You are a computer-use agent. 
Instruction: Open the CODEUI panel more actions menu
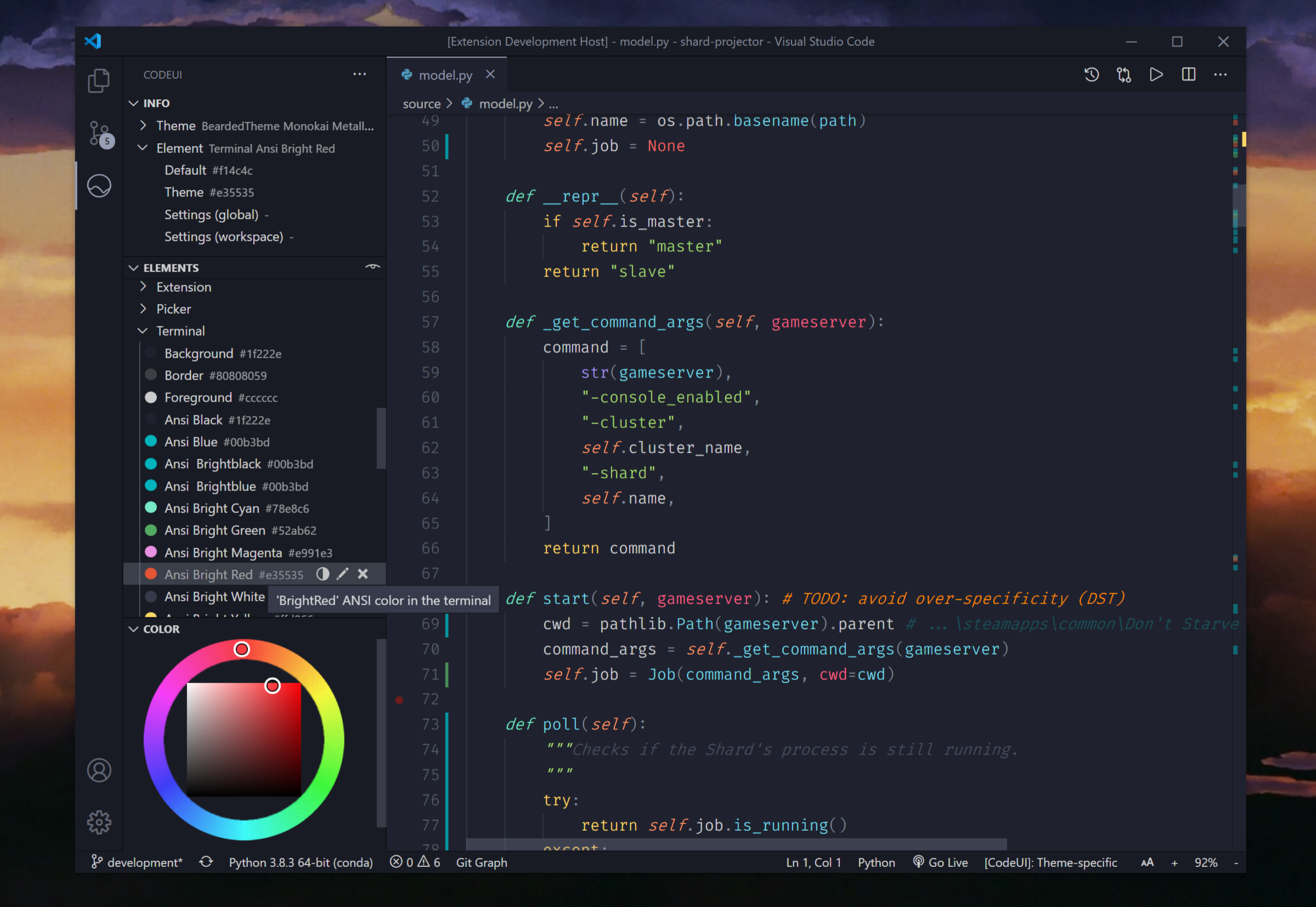[359, 75]
